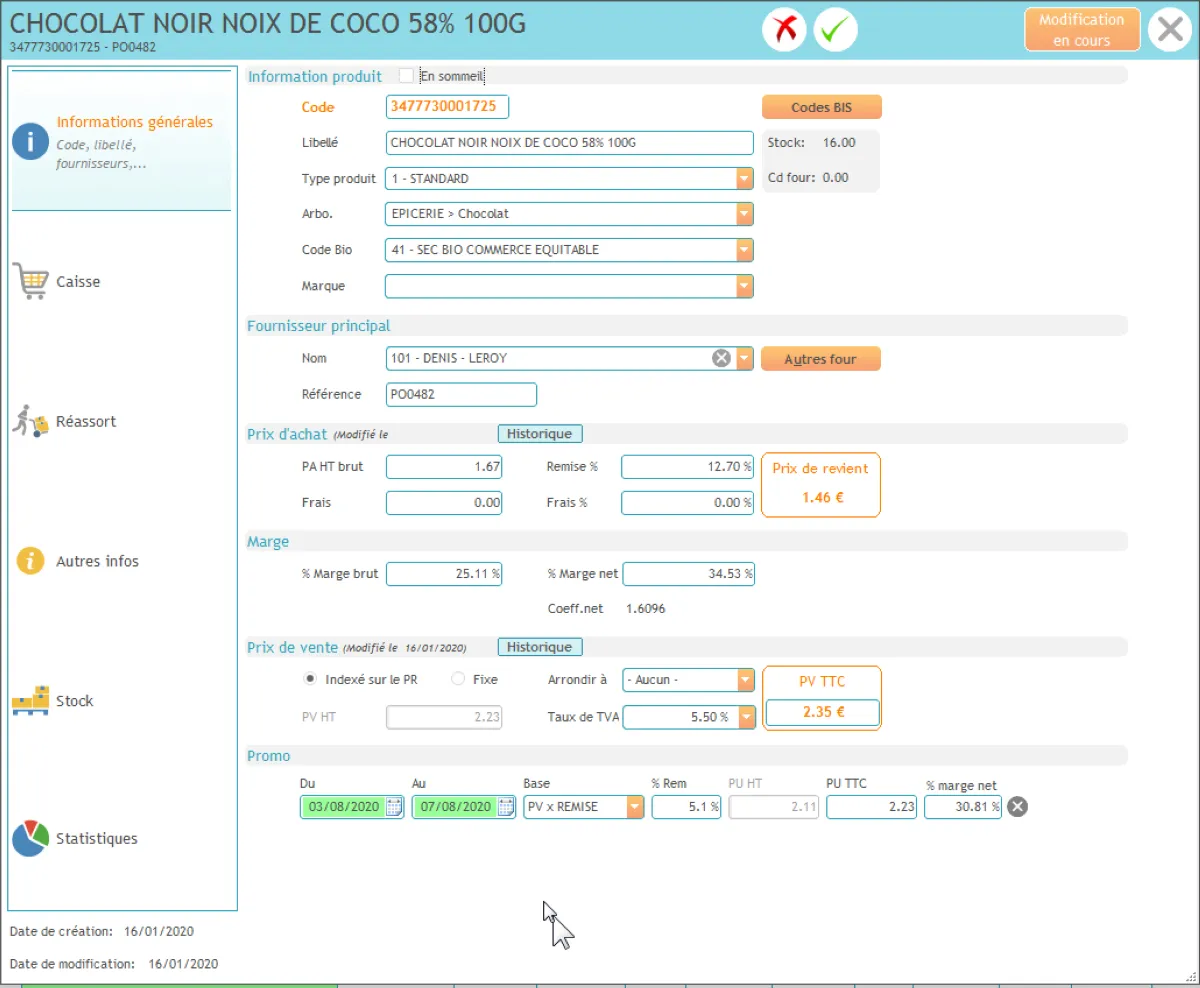Viewport: 1200px width, 988px height.
Task: Click the yellow Autres infos icon
Action: (x=30, y=561)
